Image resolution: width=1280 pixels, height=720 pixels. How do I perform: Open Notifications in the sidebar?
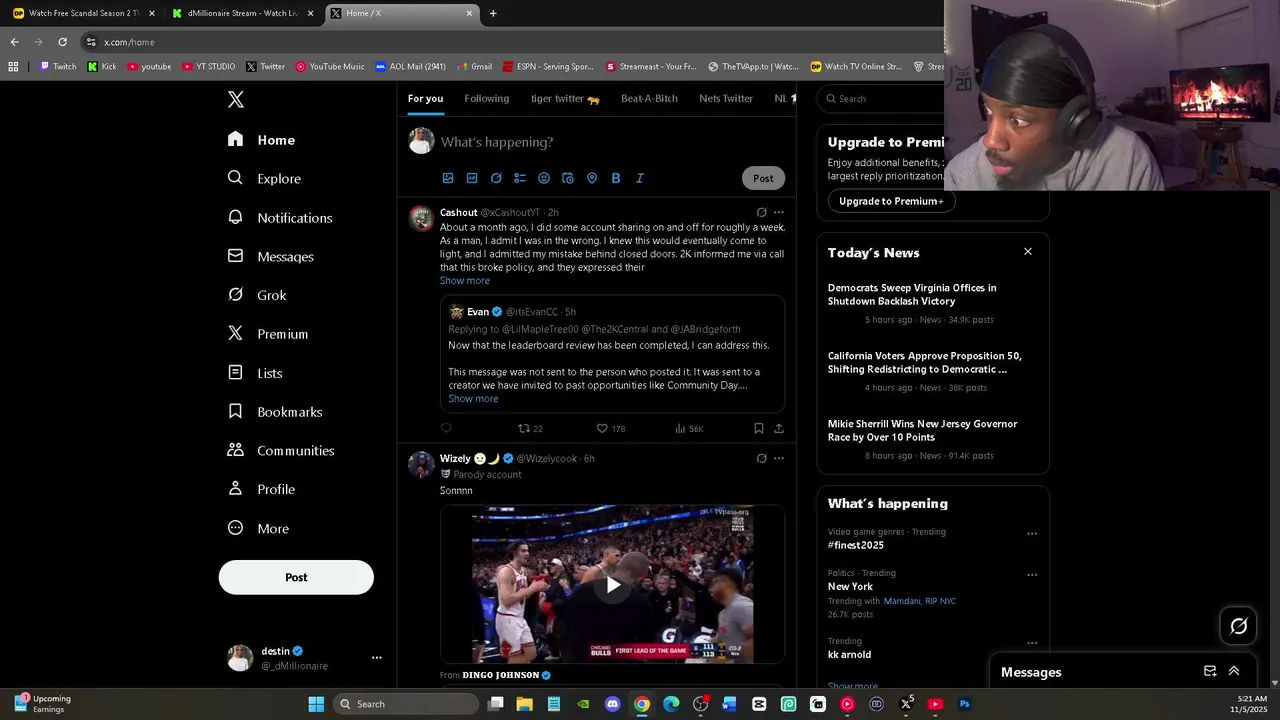(280, 217)
